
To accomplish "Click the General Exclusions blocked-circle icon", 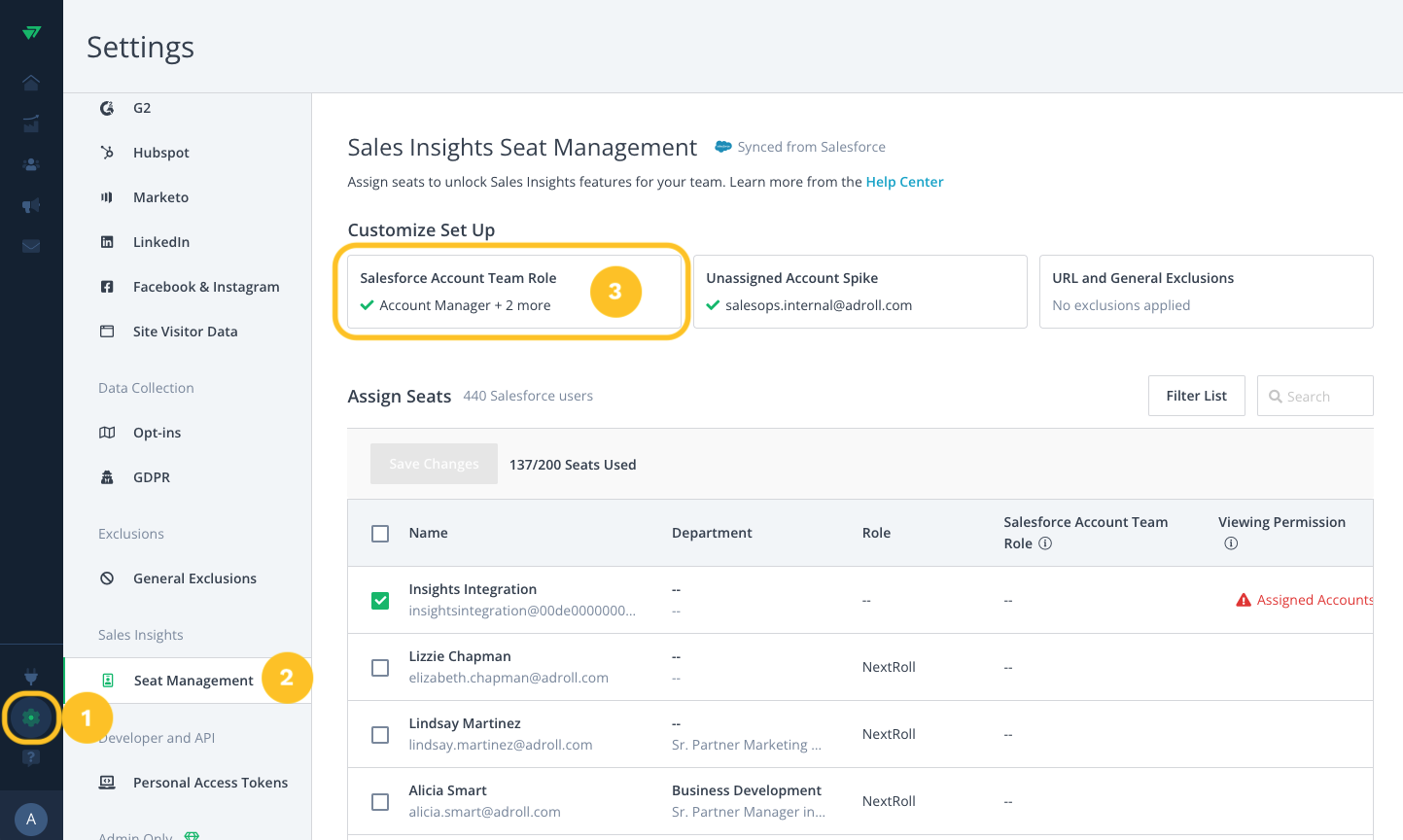I will coord(107,578).
